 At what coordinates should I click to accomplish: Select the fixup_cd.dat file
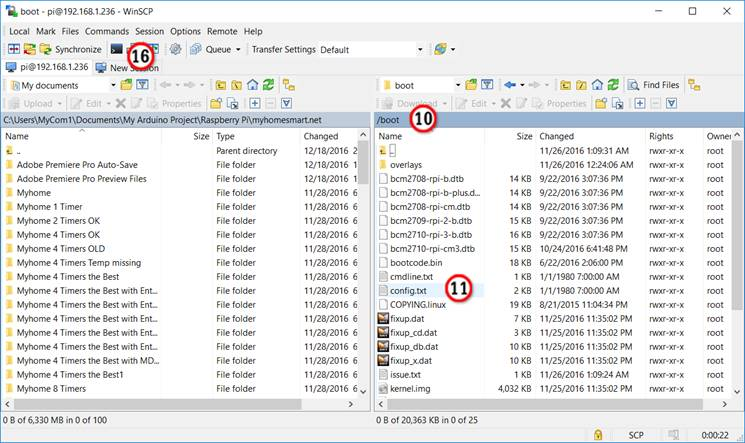[x=413, y=333]
